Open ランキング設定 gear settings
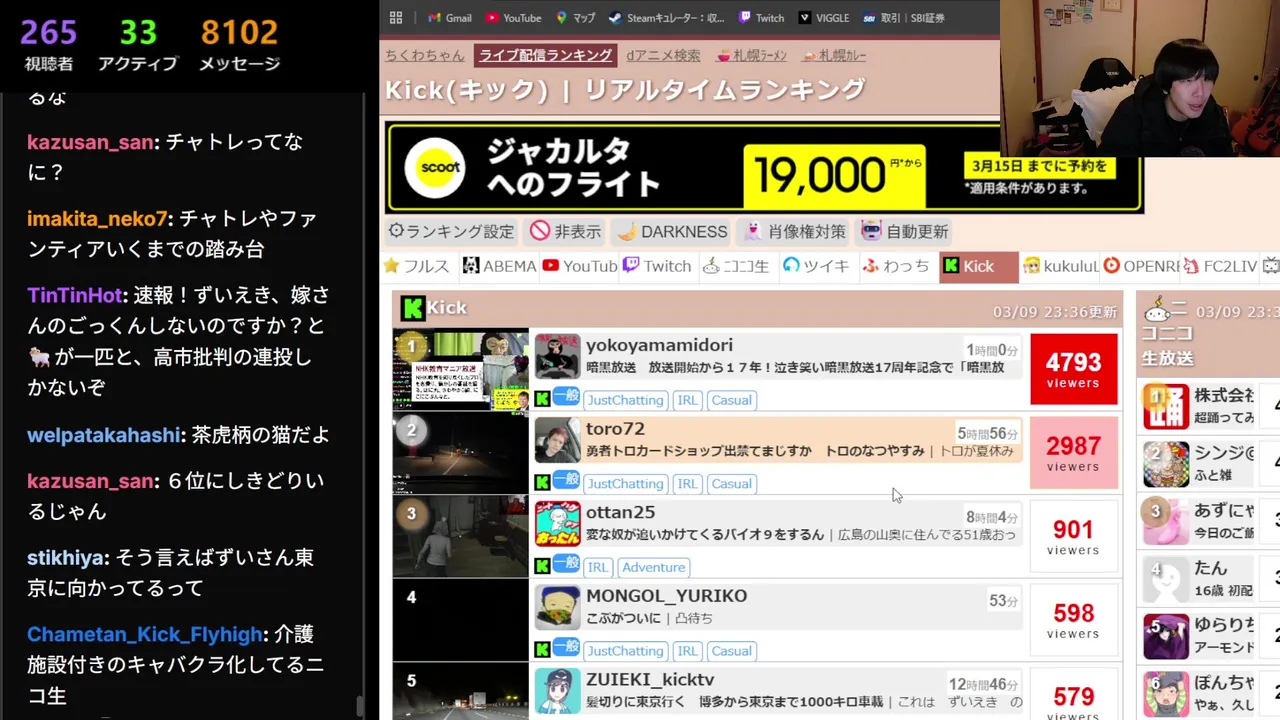1280x720 pixels. 451,231
